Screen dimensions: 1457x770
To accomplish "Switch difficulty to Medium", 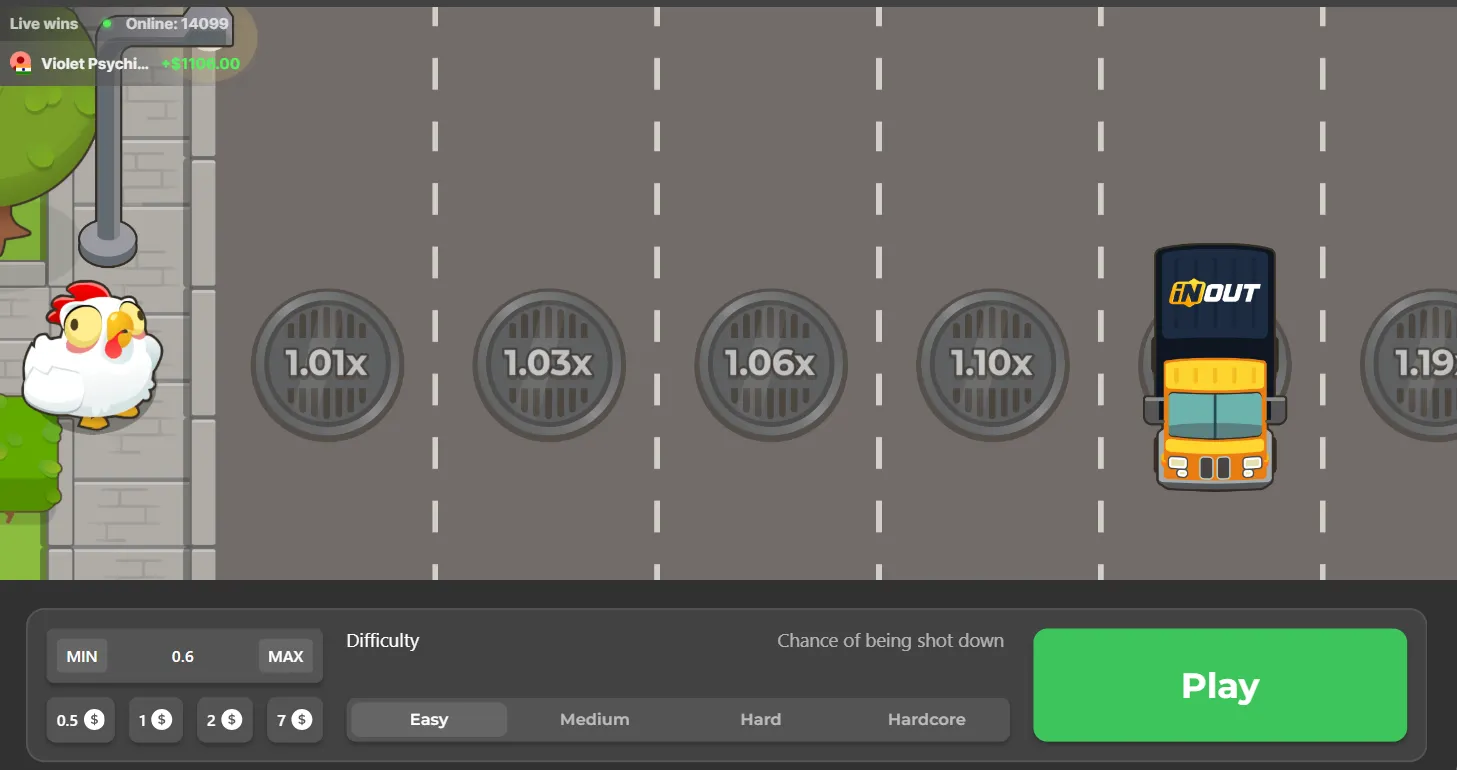I will 595,720.
